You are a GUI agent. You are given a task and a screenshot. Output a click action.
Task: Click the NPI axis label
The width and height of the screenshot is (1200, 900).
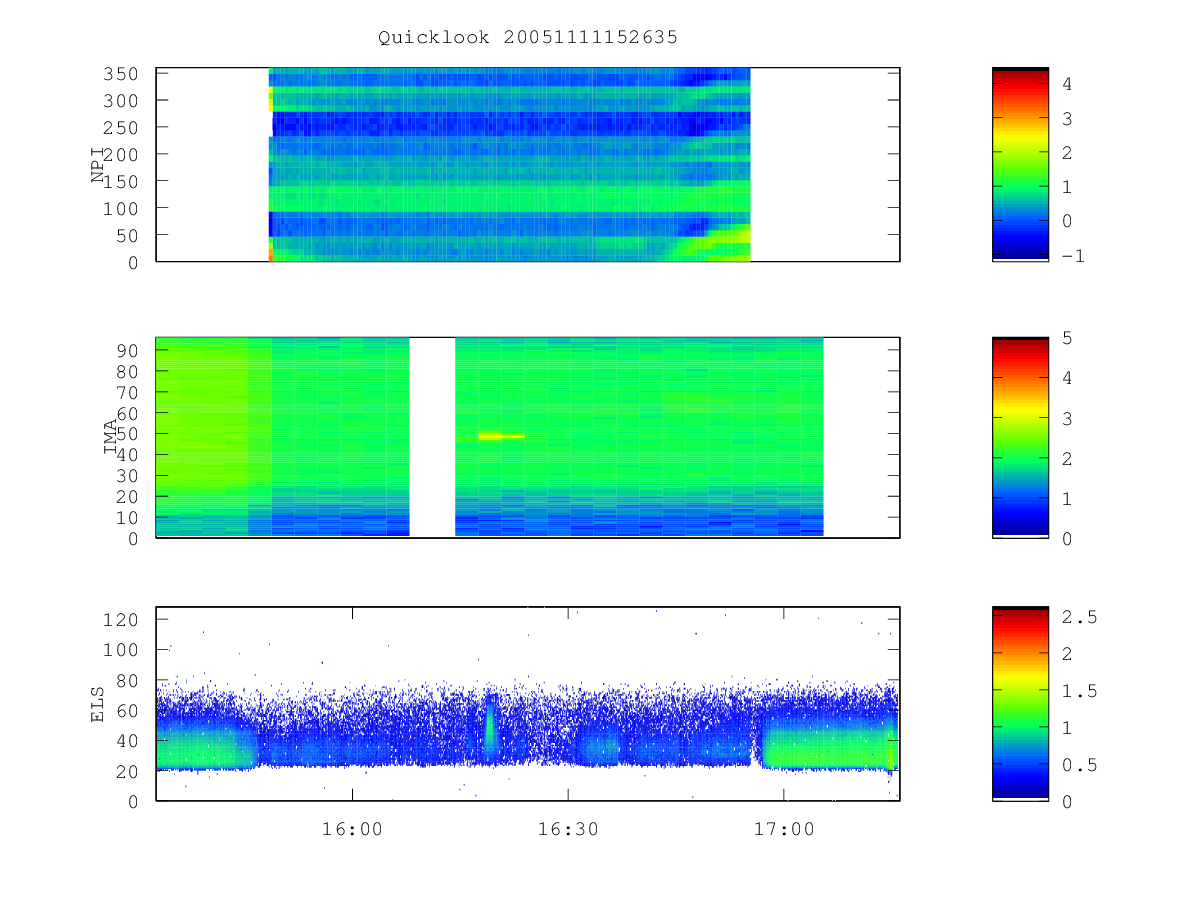pos(98,166)
